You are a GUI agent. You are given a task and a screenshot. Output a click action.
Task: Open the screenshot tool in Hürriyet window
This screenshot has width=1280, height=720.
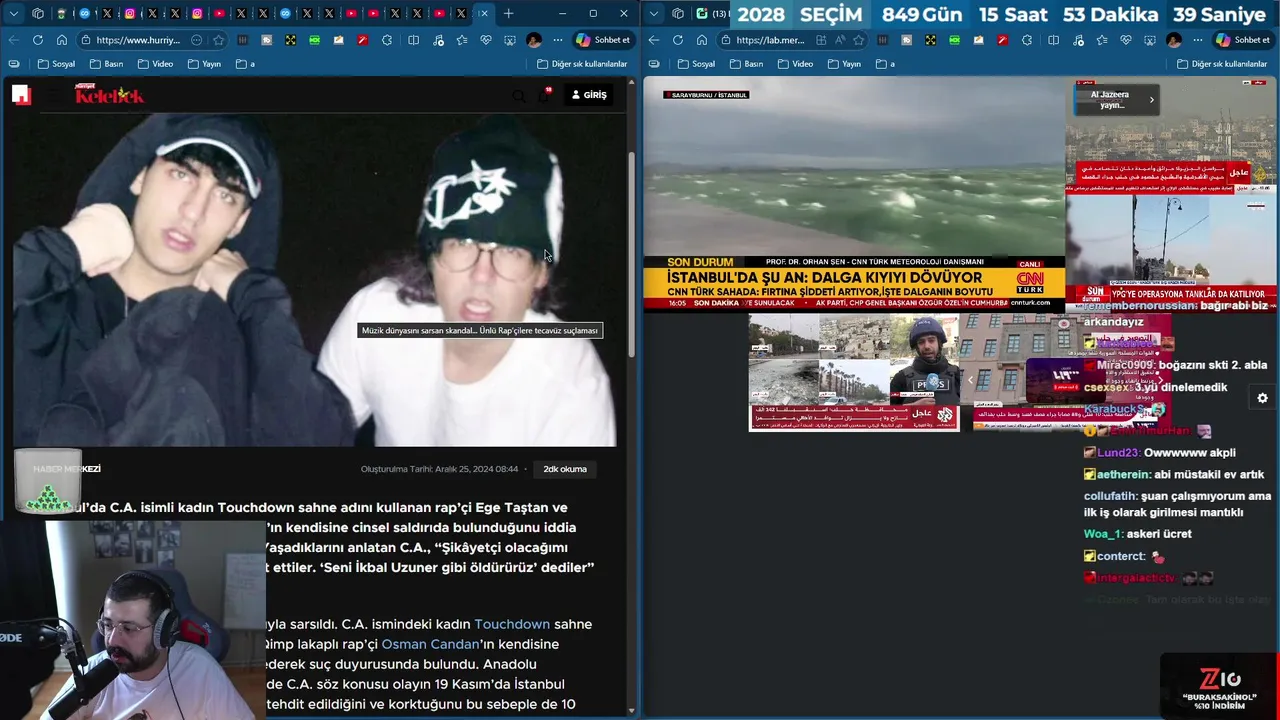(510, 40)
